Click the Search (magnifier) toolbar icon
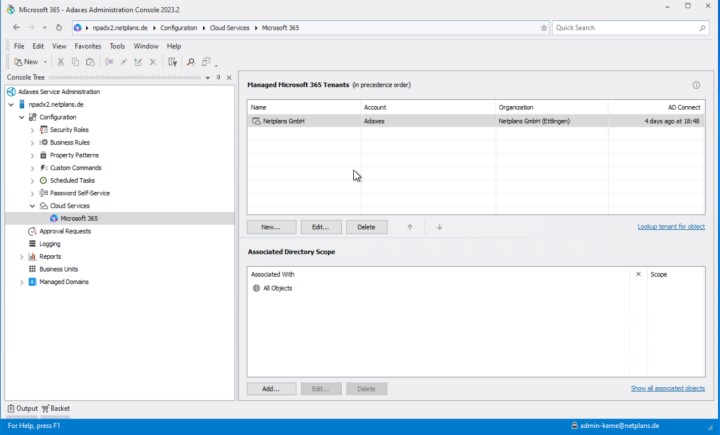The width and height of the screenshot is (720, 435). (x=188, y=62)
